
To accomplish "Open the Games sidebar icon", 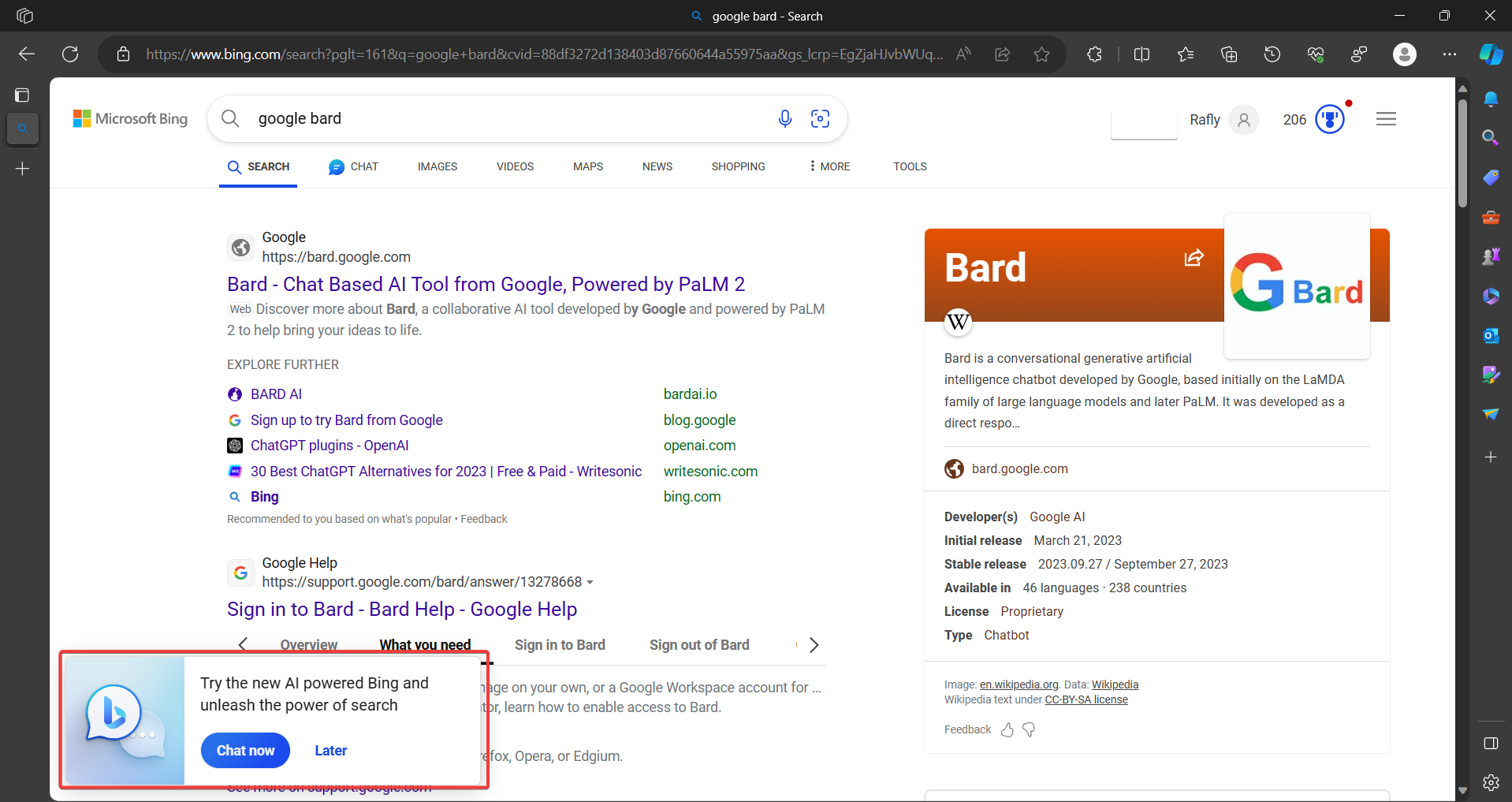I will pos(1491,256).
